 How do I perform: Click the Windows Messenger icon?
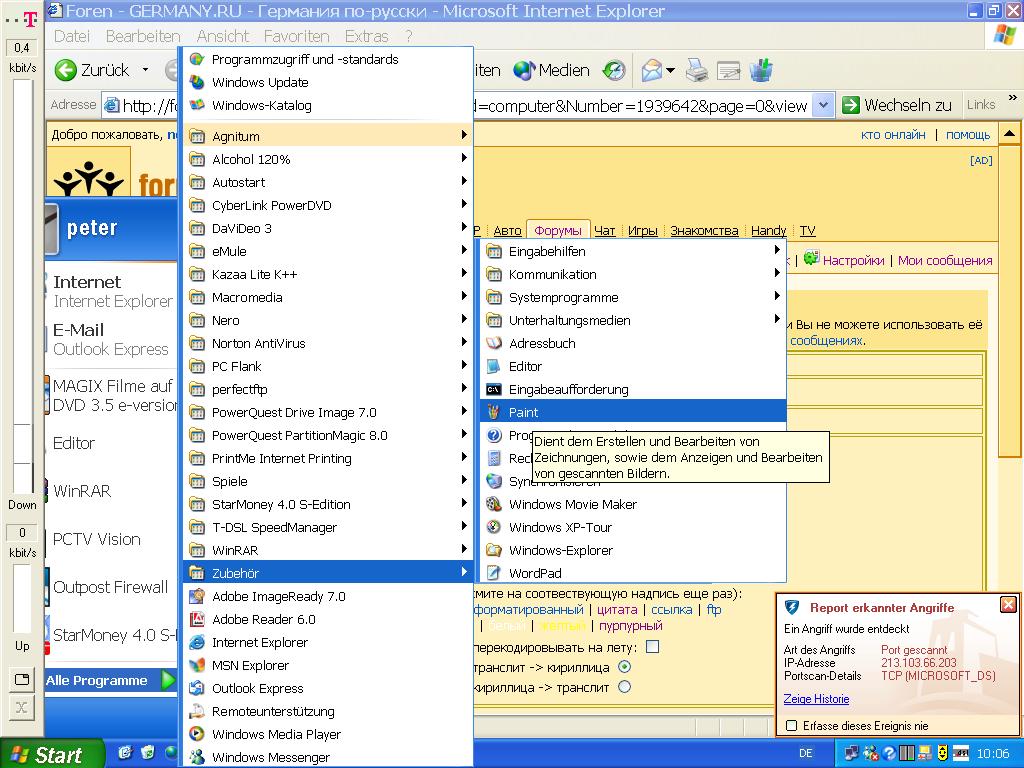(197, 757)
